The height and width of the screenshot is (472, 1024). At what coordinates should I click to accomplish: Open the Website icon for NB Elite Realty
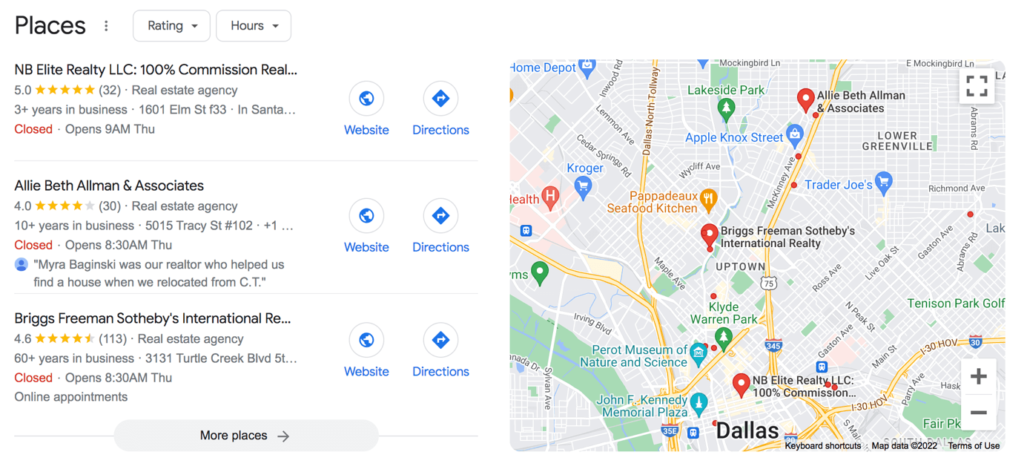tap(366, 99)
